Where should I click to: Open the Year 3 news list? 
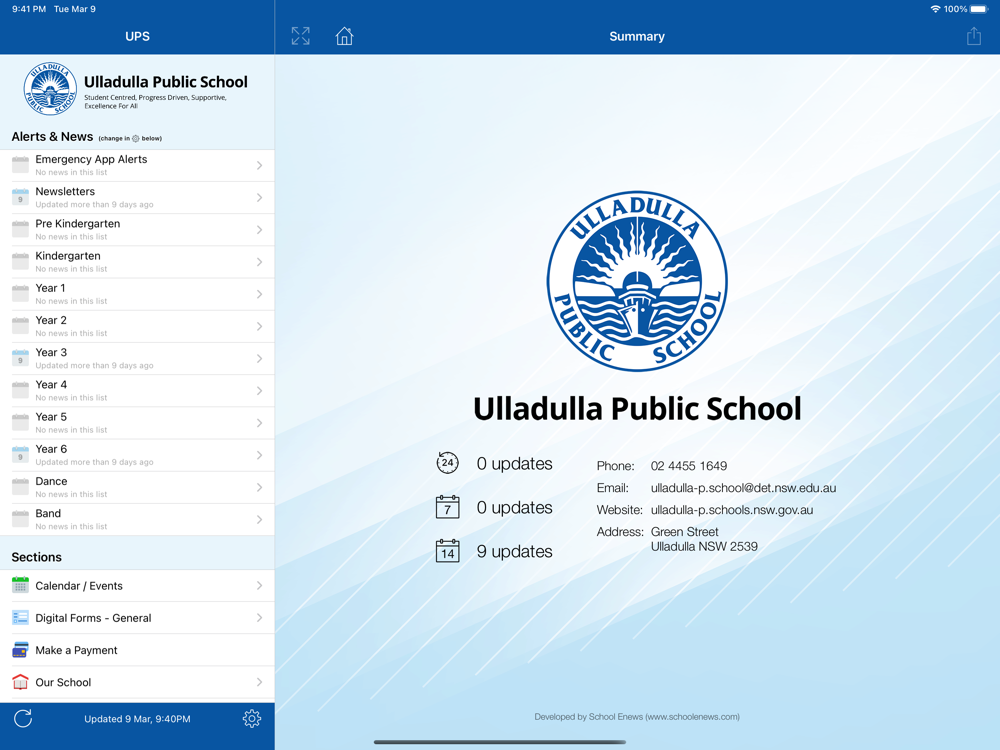pos(137,358)
